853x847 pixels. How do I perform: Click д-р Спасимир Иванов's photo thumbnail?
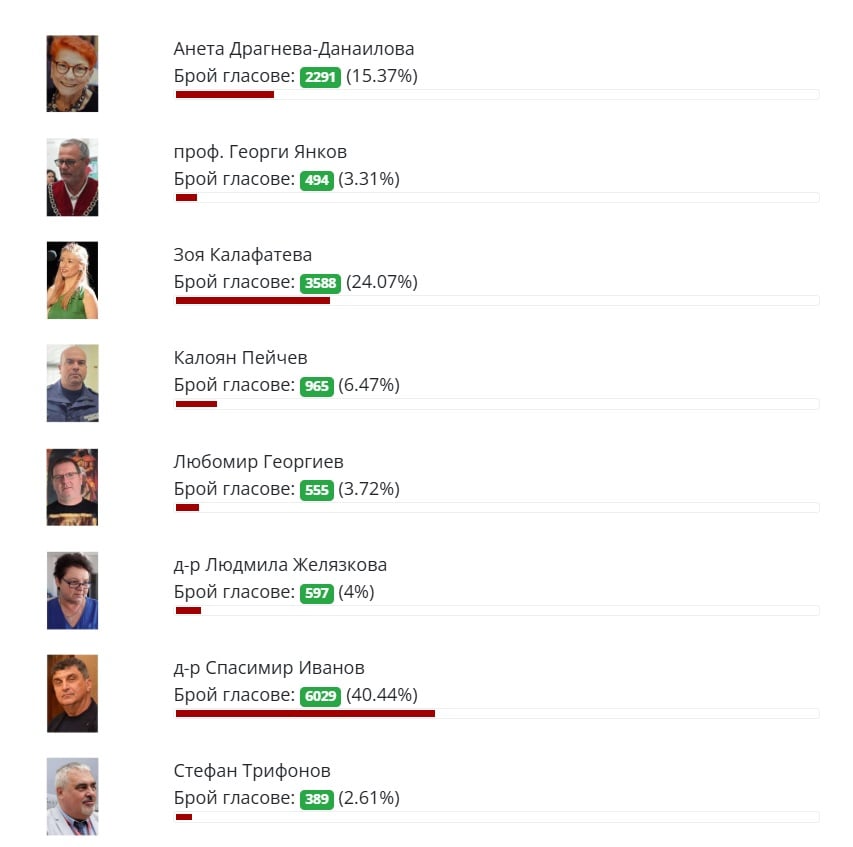pos(72,693)
